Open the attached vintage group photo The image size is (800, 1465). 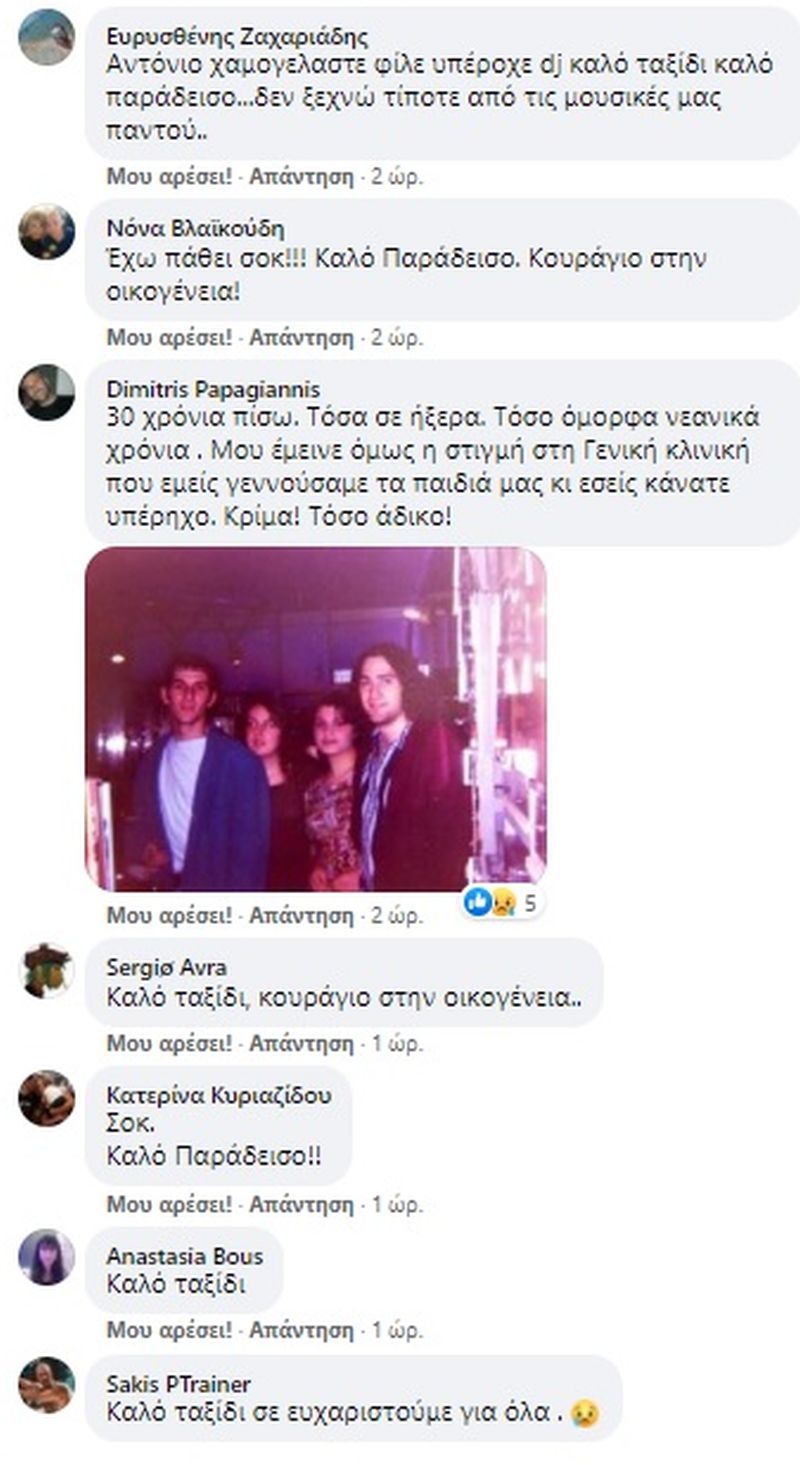pos(316,719)
